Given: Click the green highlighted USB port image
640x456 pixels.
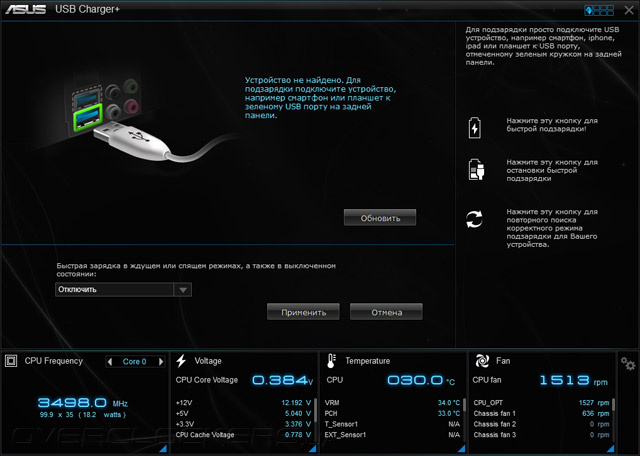Looking at the screenshot, I should coord(87,117).
